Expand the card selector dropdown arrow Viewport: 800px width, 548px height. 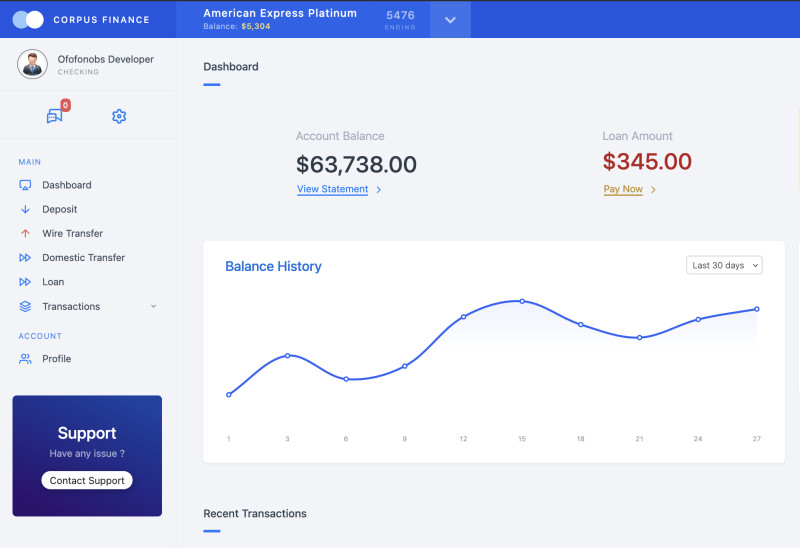450,20
